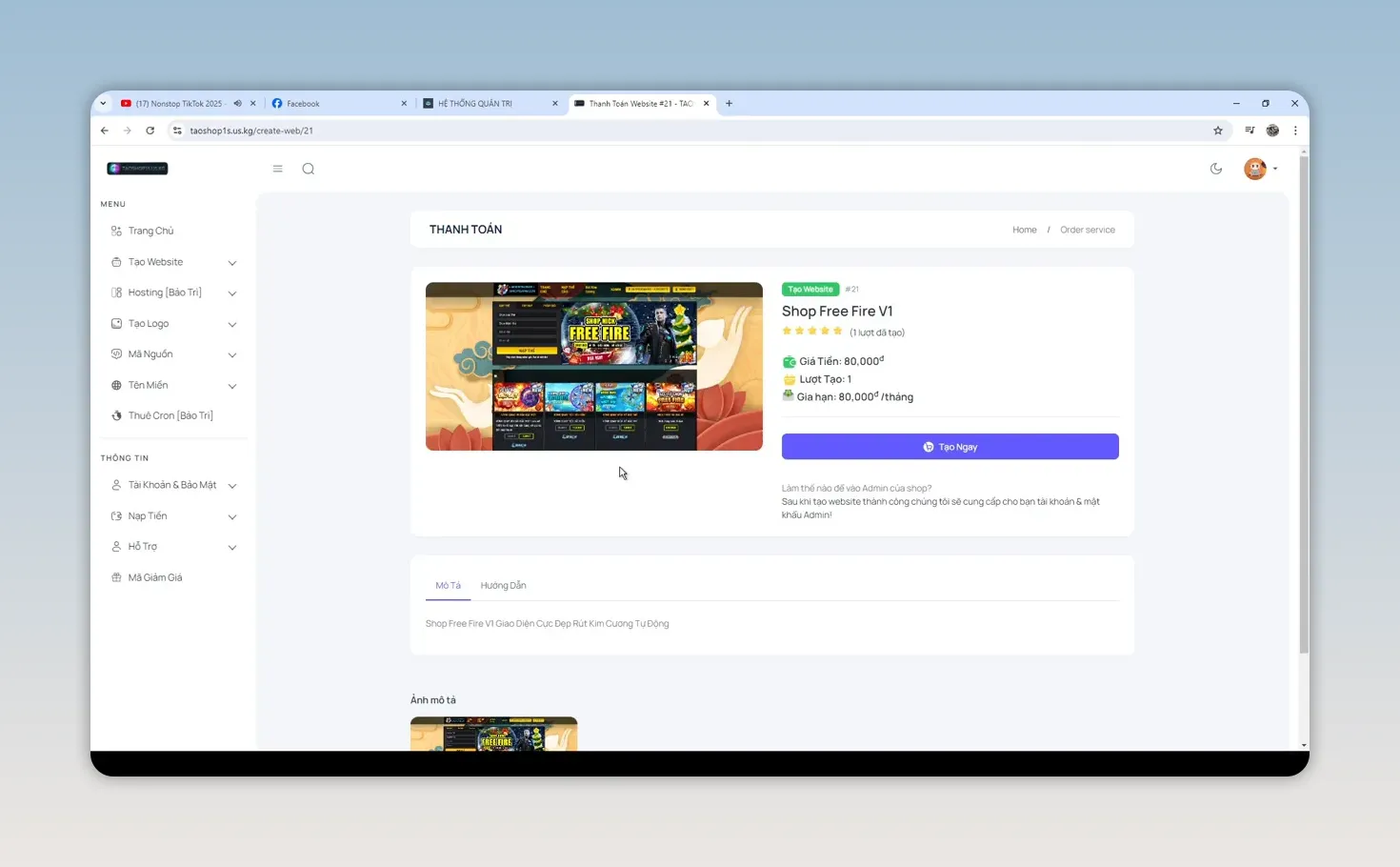1400x867 pixels.
Task: Expand the Hosting [Bảo Trì] chevron
Action: pyautogui.click(x=232, y=293)
